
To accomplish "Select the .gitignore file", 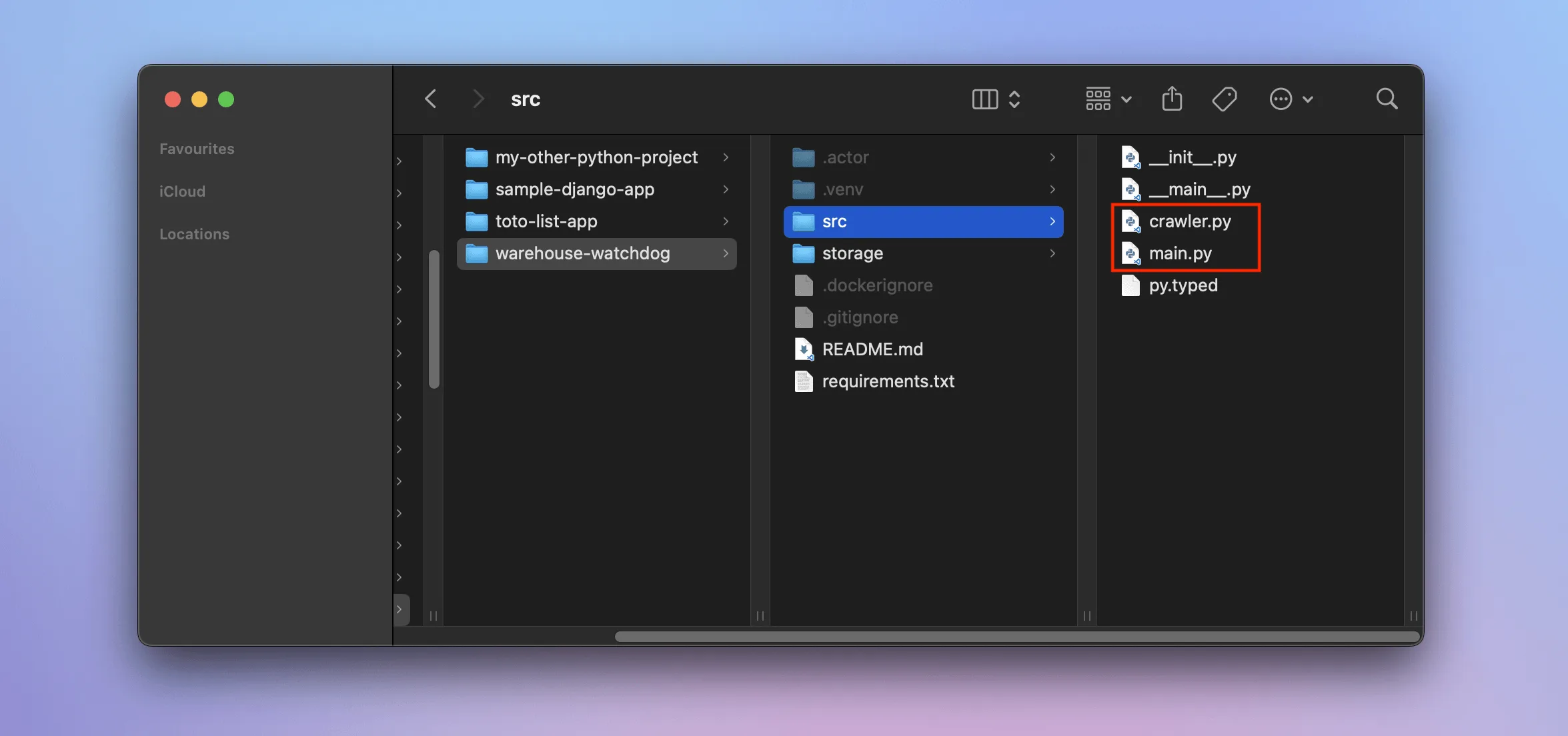I will click(x=860, y=317).
